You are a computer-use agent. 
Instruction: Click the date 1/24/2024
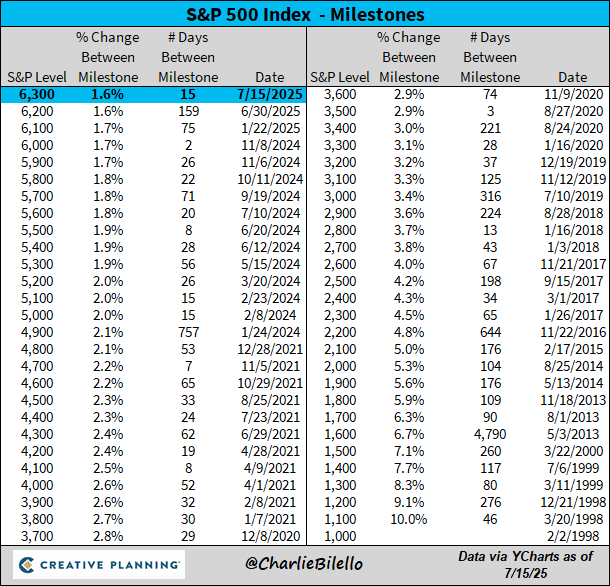[270, 332]
